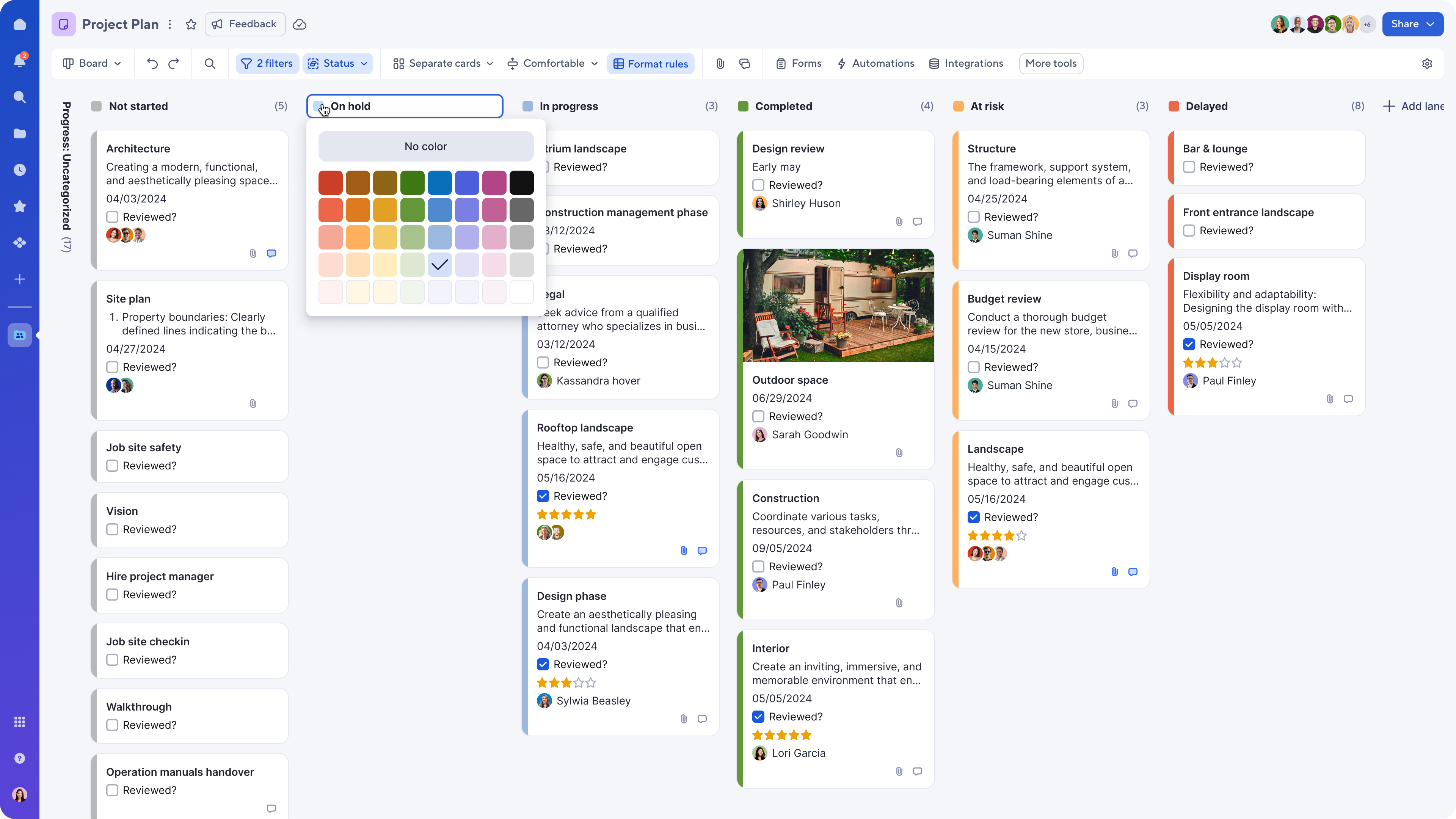Click the Feedback button
1456x819 pixels.
point(245,24)
